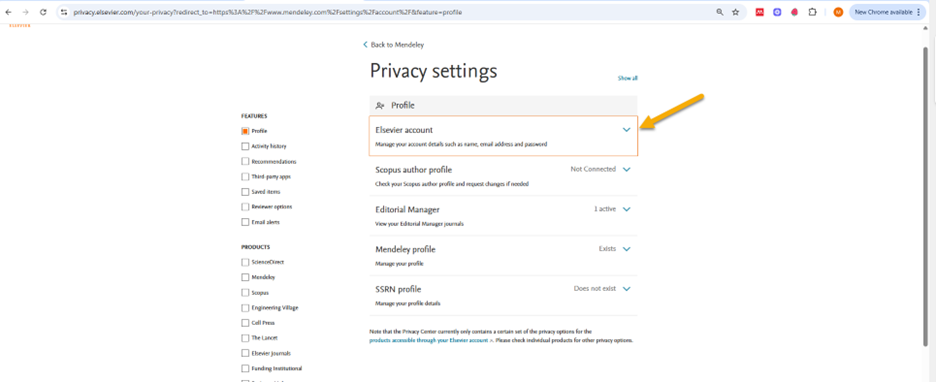This screenshot has width=936, height=382.
Task: Expand the Mendeley profile chevron
Action: pyautogui.click(x=626, y=249)
